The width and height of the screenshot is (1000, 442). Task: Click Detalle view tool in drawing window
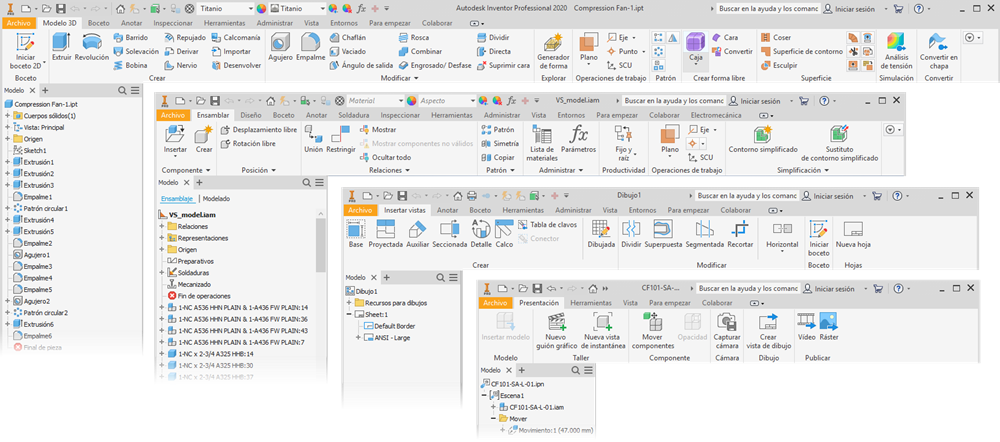(x=481, y=234)
